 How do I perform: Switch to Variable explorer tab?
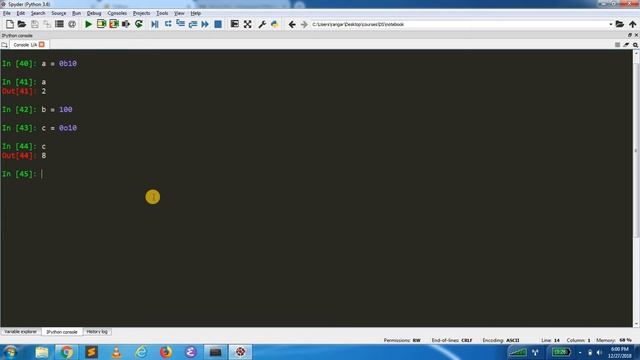coord(20,332)
